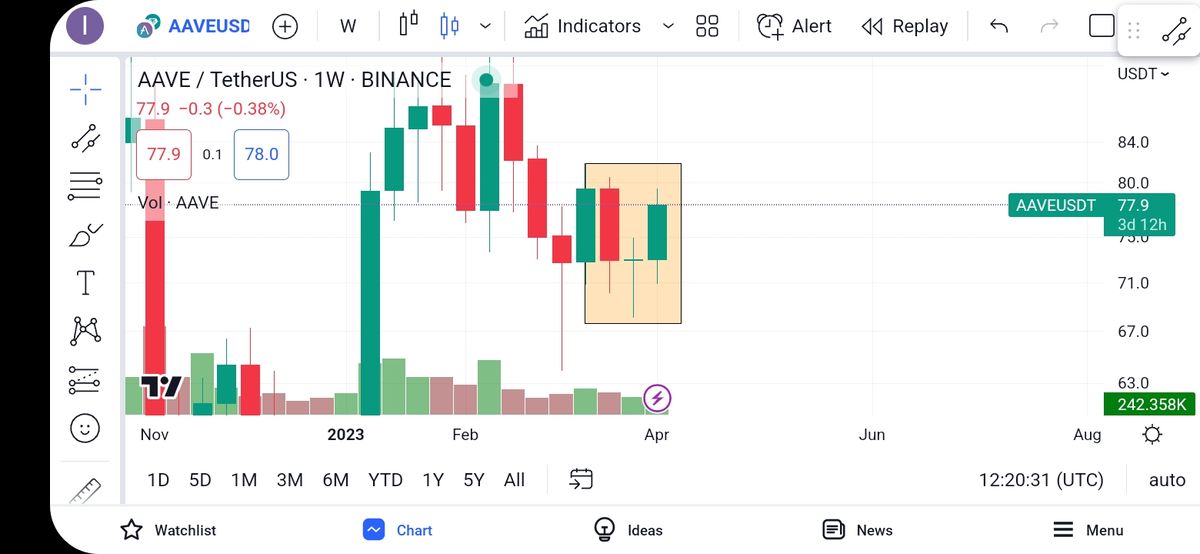
Task: Select the trend line drawing tool
Action: [86, 137]
